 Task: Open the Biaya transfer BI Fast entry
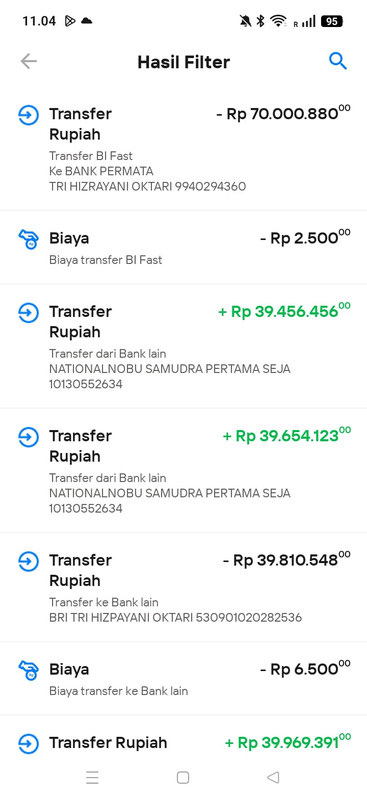[183, 247]
